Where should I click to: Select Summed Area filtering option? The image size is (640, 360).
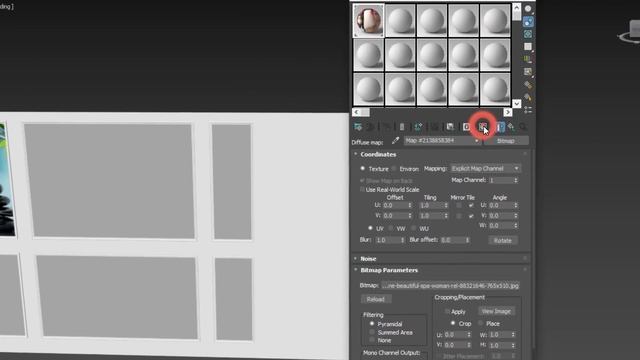click(372, 332)
